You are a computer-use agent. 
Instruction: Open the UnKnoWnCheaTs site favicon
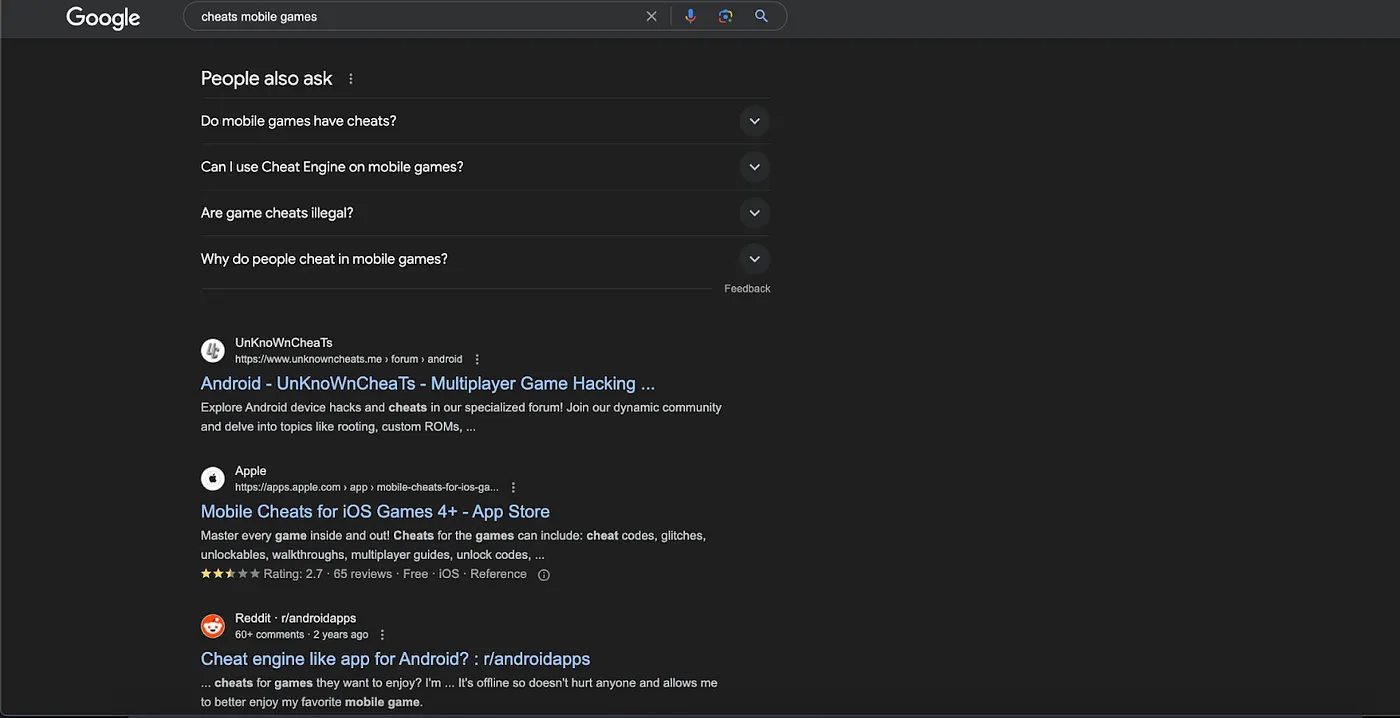[x=213, y=351]
